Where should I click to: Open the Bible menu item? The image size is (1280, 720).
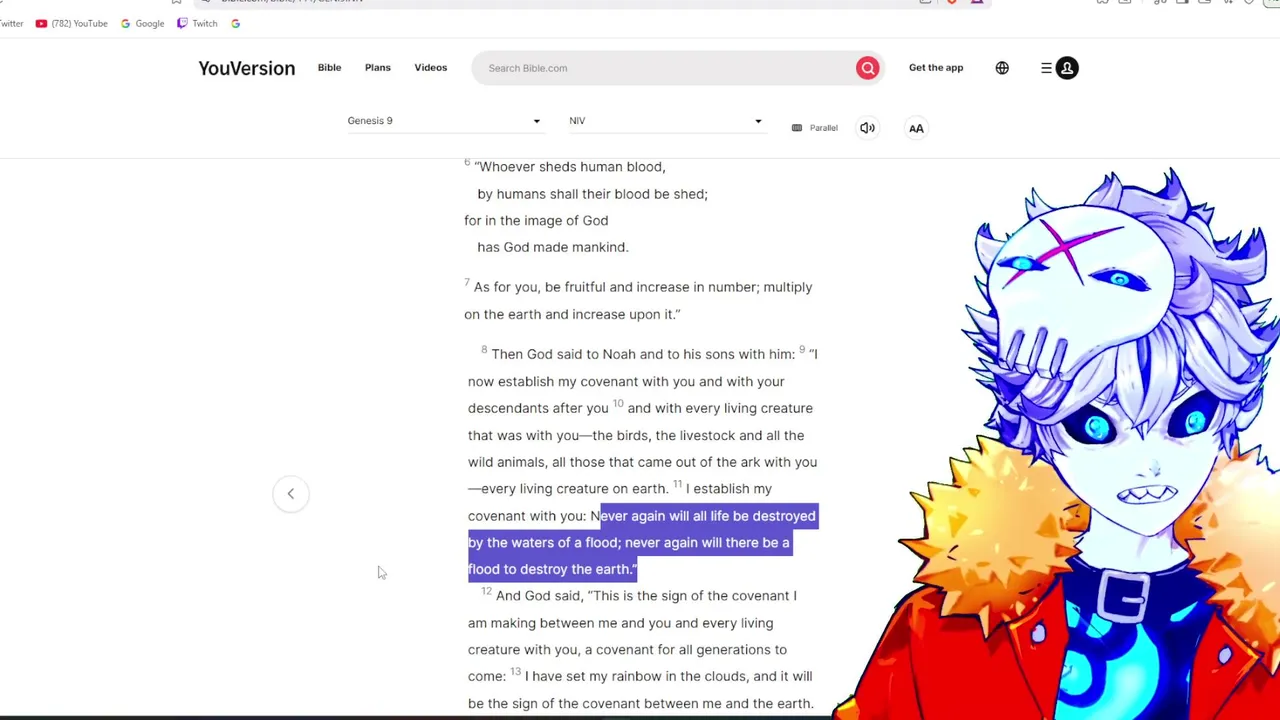(x=329, y=67)
